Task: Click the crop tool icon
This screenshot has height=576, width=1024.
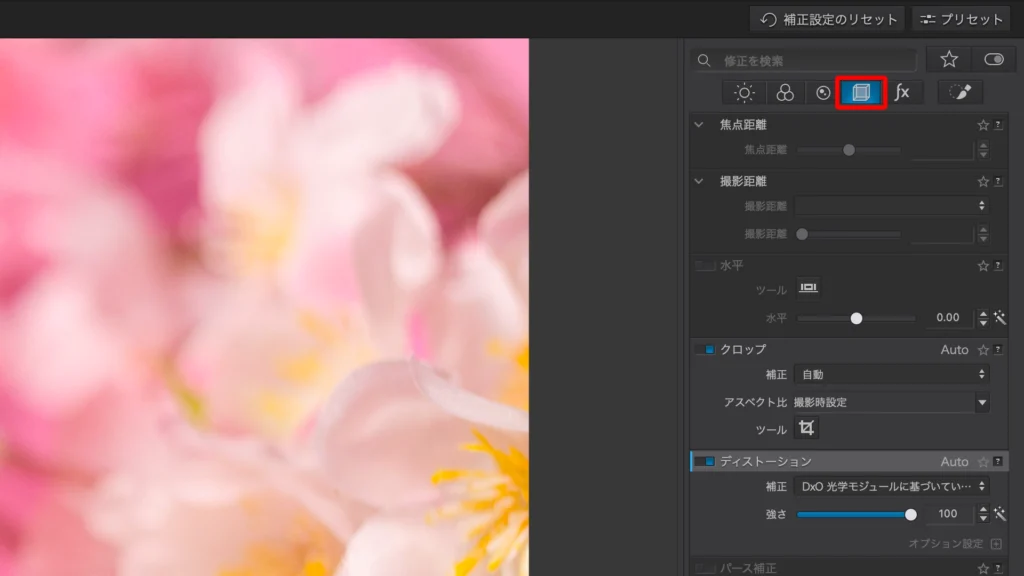Action: (806, 429)
